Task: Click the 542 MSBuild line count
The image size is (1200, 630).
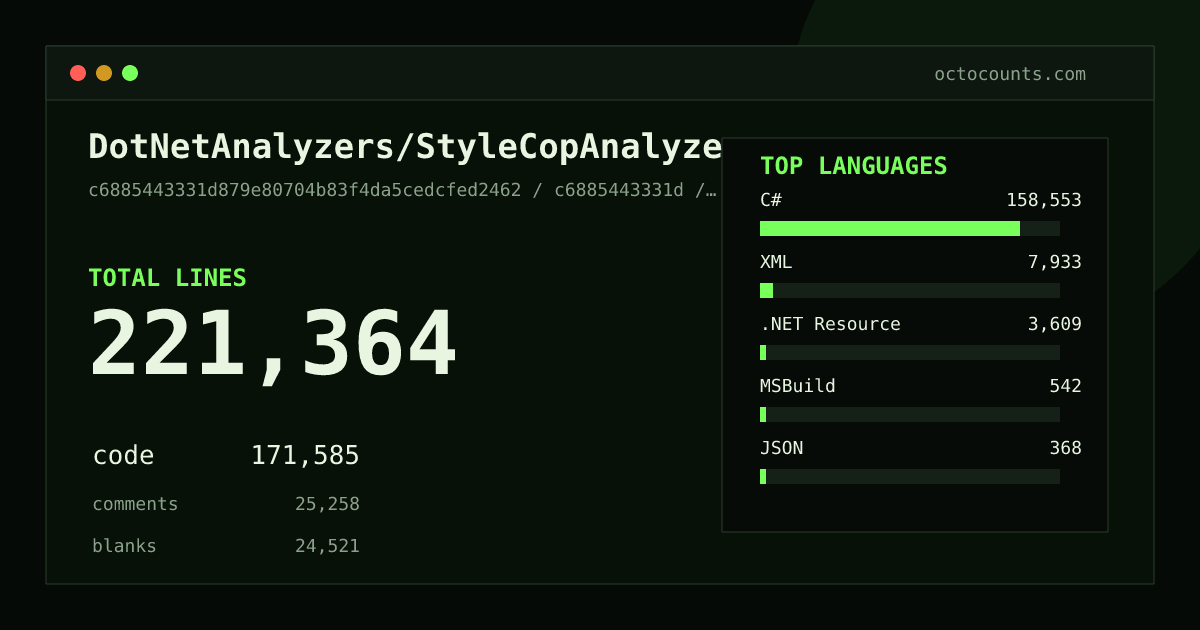Action: pyautogui.click(x=1065, y=386)
